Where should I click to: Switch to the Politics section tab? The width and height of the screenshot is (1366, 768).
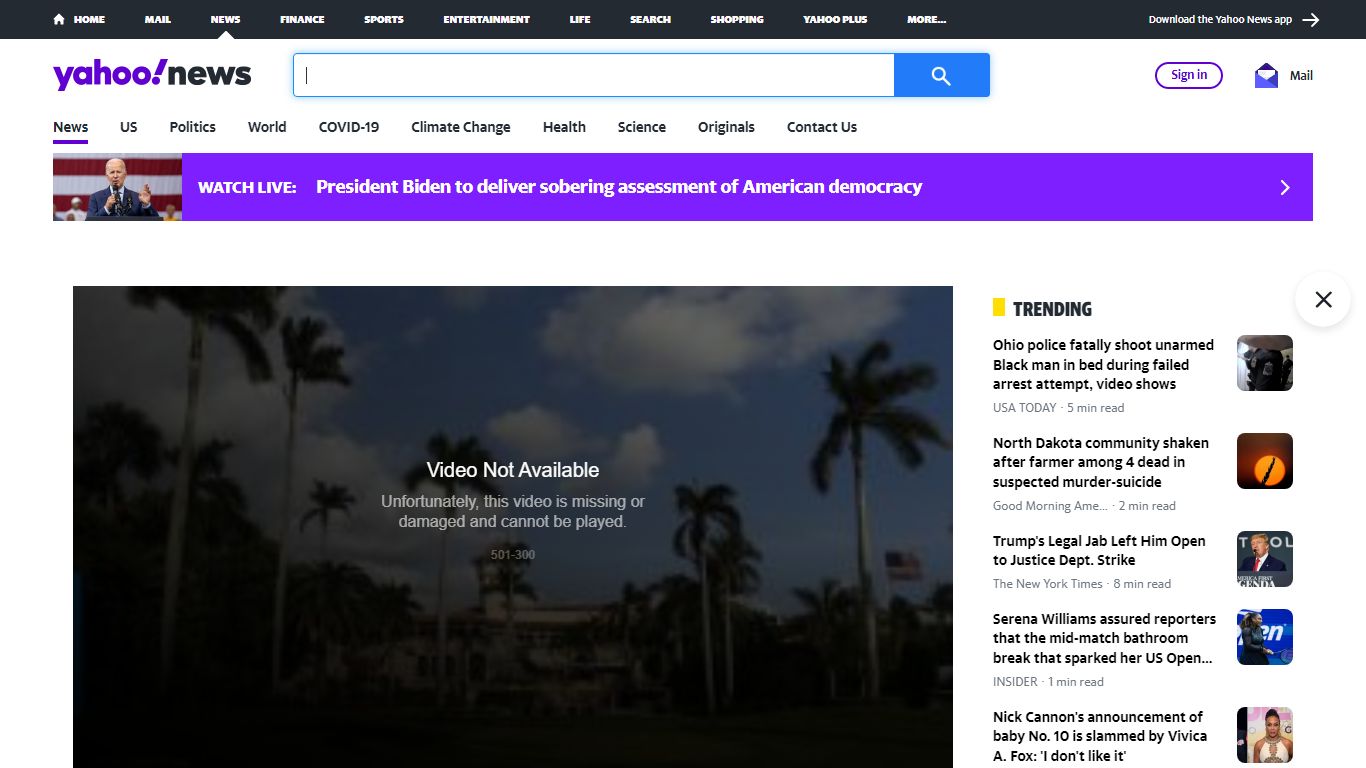point(193,127)
